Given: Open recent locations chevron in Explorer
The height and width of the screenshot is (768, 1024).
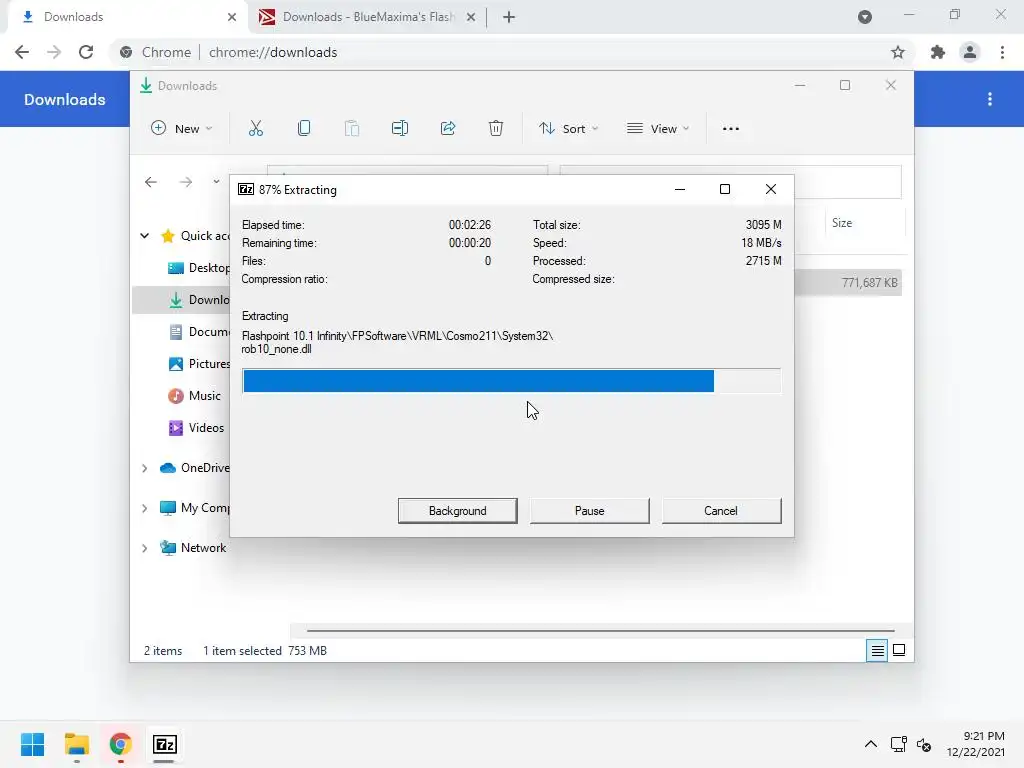Looking at the screenshot, I should (x=216, y=182).
